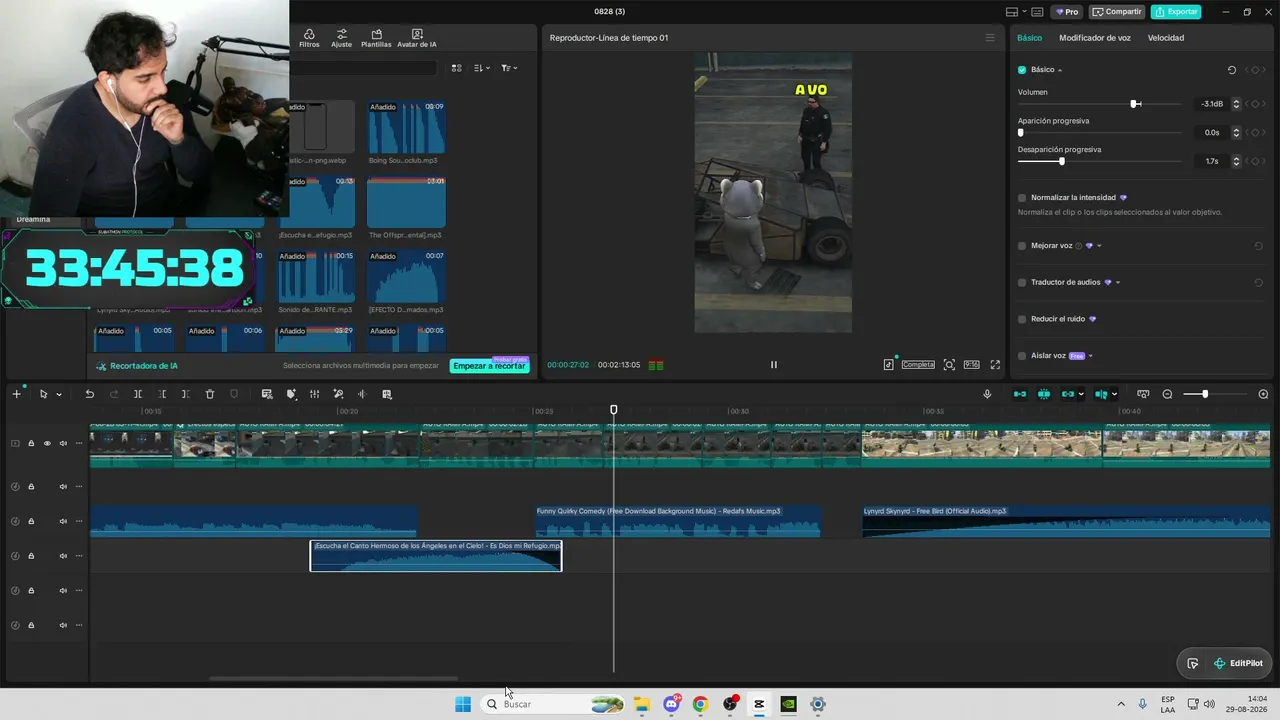
Task: Open the EditPilot assistant
Action: pyautogui.click(x=1238, y=663)
